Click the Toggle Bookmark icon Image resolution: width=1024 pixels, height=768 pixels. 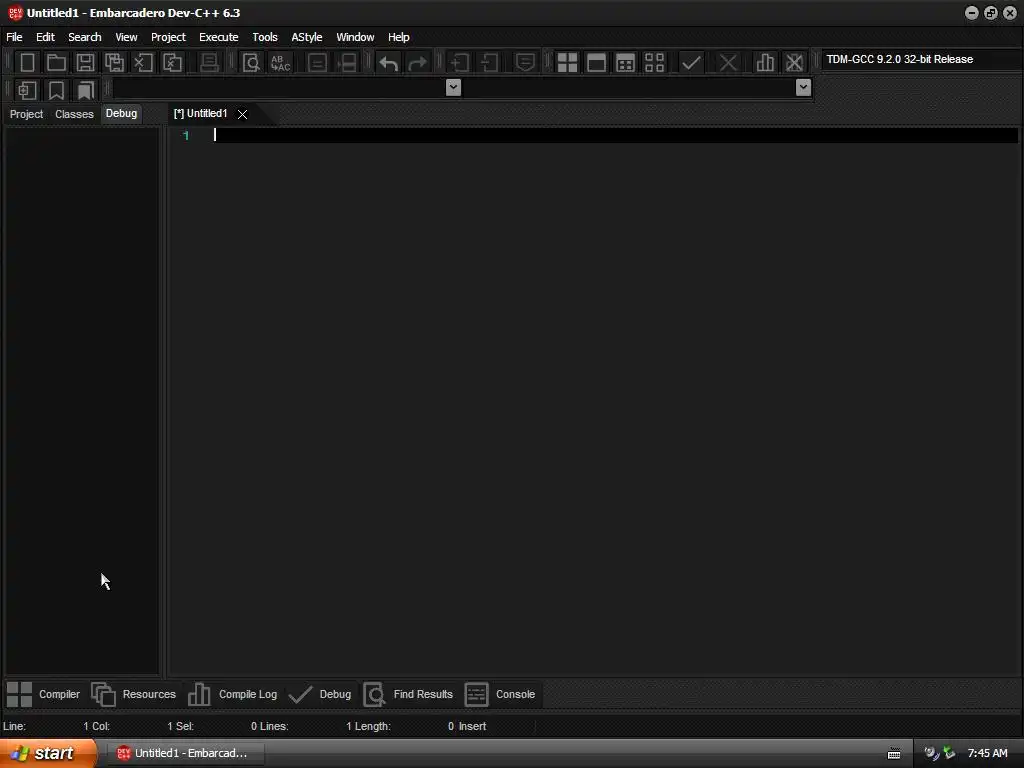tap(56, 90)
